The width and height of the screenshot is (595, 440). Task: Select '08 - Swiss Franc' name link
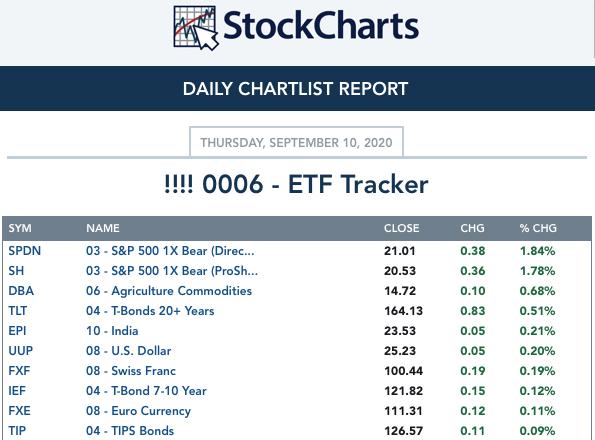point(131,371)
